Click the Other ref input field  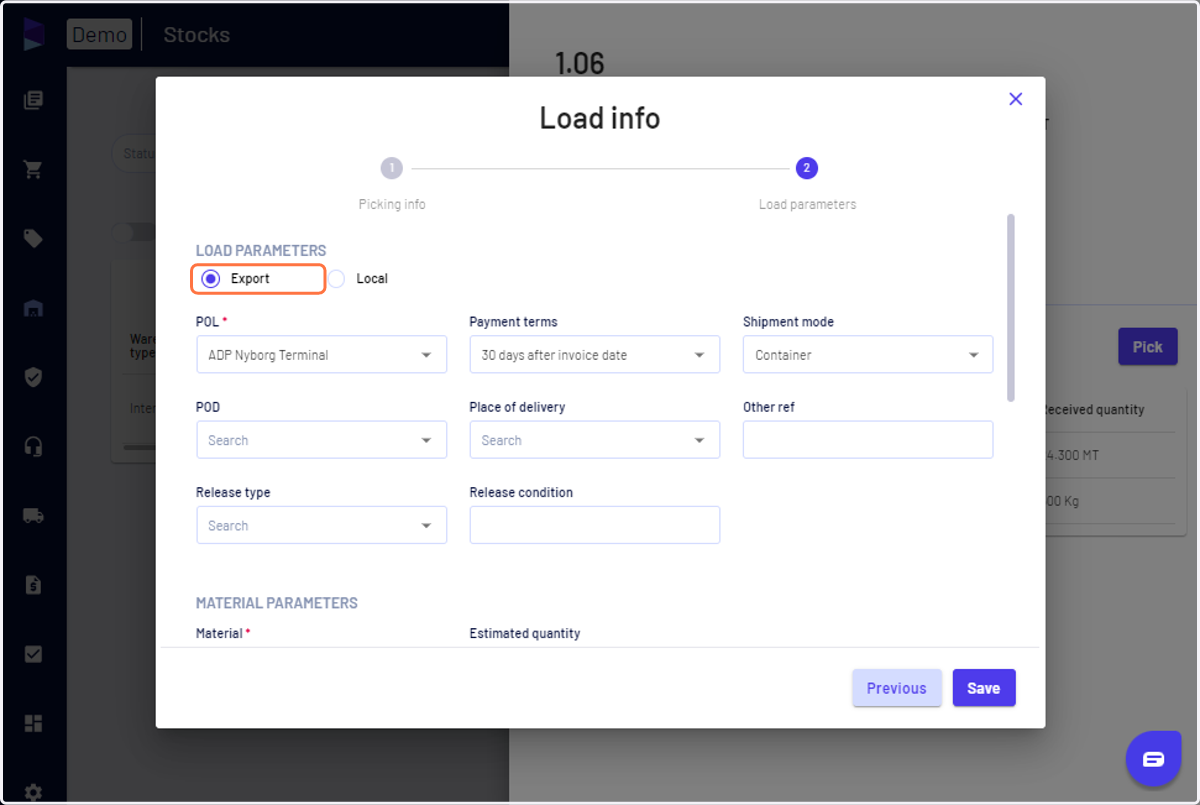[868, 440]
